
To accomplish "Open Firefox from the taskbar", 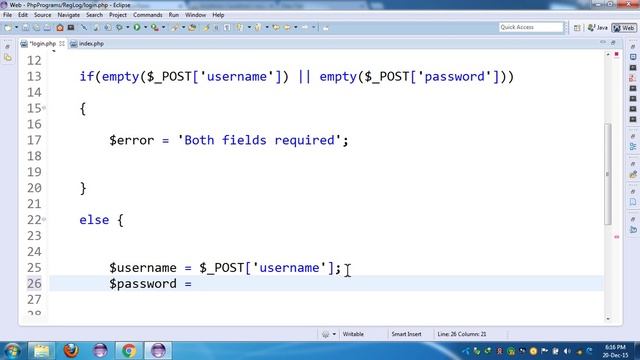I will click(x=71, y=351).
